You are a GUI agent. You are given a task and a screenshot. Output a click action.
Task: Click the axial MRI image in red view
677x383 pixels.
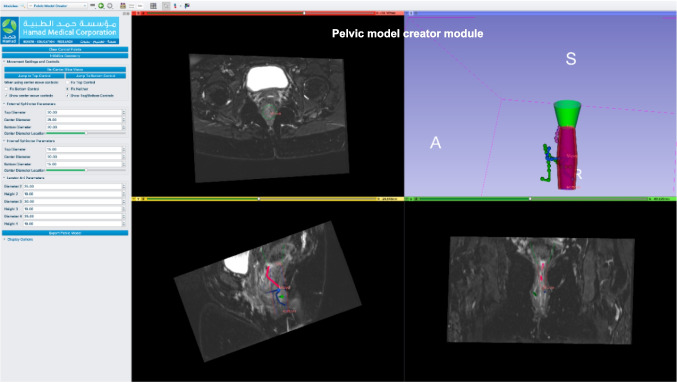click(269, 117)
